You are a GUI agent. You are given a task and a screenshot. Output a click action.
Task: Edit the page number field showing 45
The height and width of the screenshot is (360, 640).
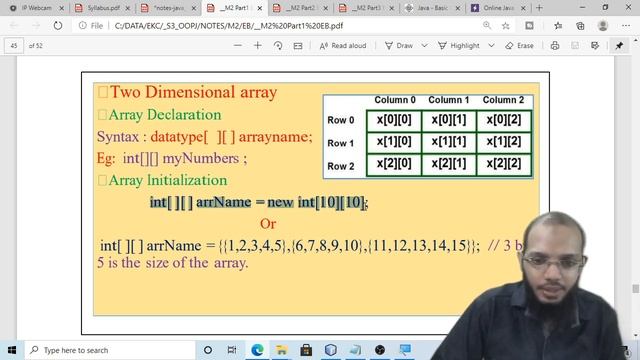[x=14, y=46]
